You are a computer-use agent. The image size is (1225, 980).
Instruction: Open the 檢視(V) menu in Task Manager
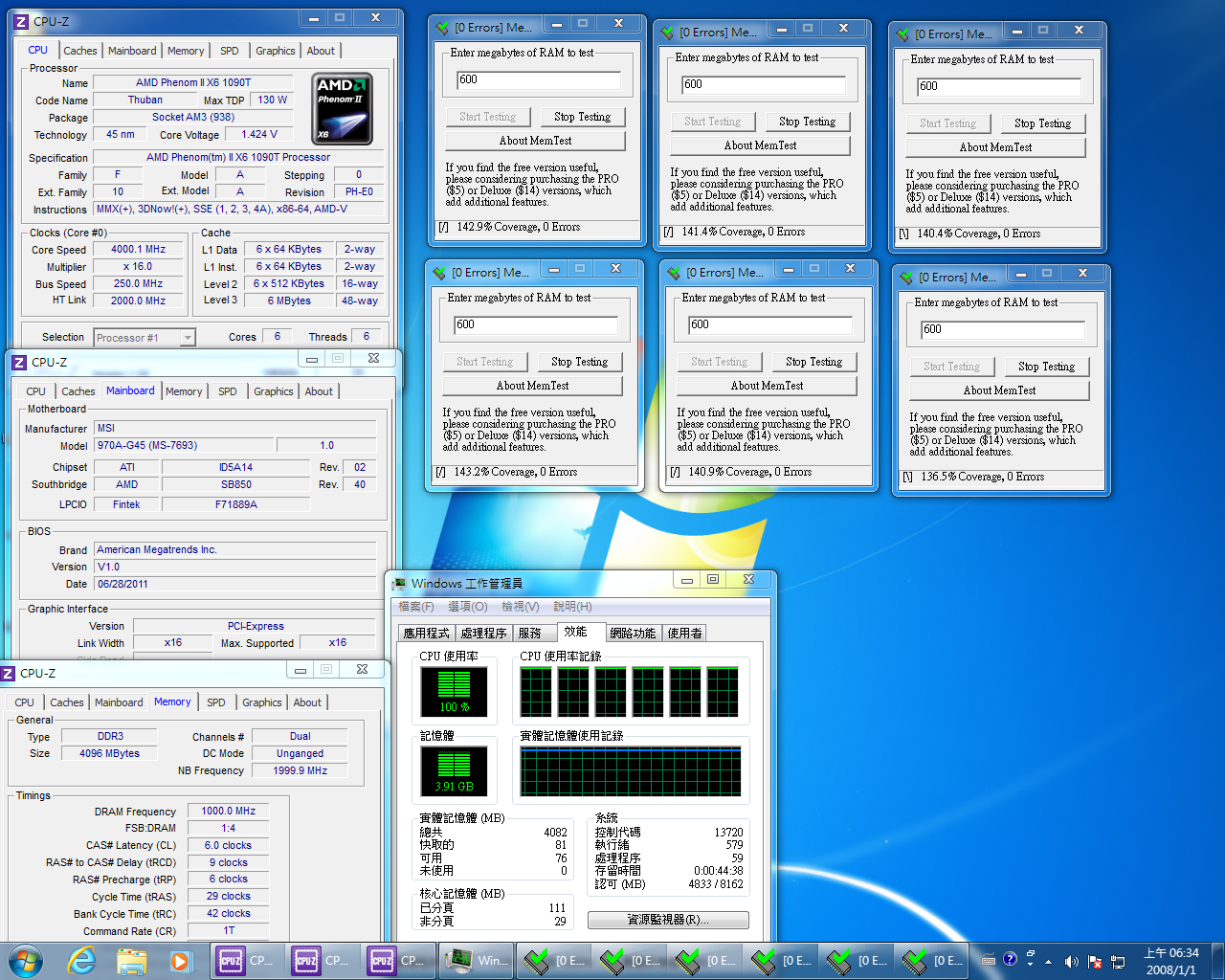click(x=521, y=607)
